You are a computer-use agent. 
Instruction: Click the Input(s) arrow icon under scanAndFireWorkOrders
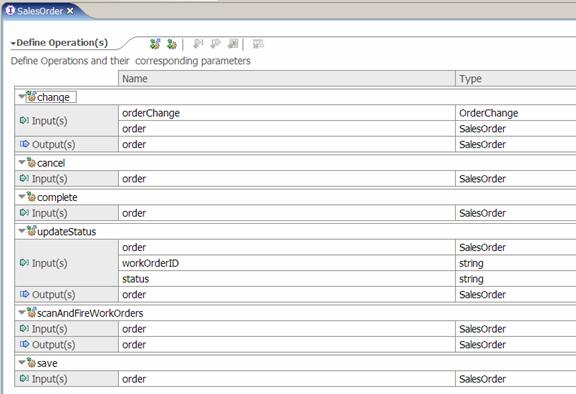[24, 328]
